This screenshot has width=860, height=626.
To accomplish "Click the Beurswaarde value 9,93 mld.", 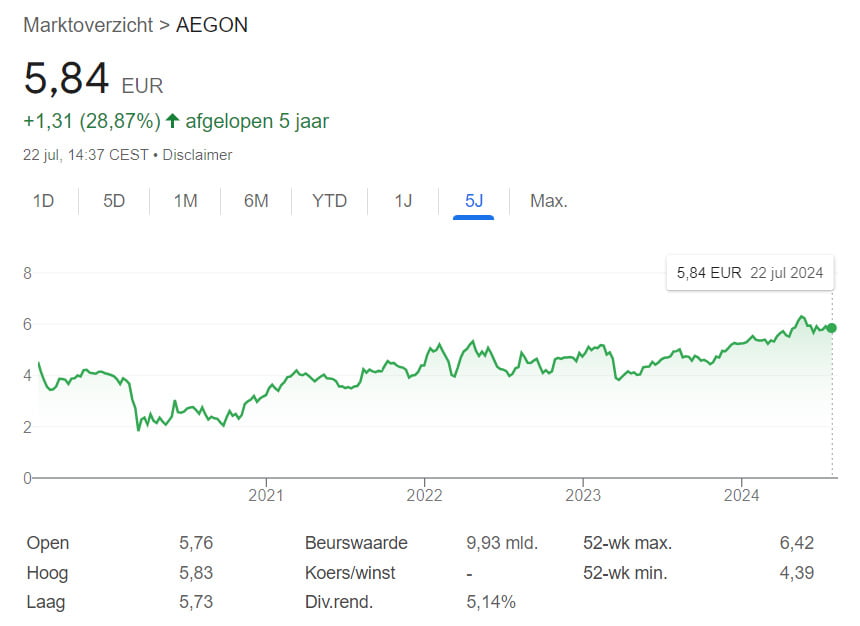I will click(x=502, y=544).
